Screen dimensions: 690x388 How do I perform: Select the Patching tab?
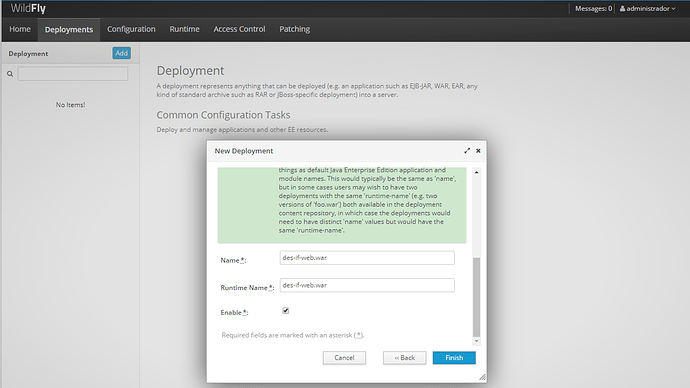(x=294, y=29)
